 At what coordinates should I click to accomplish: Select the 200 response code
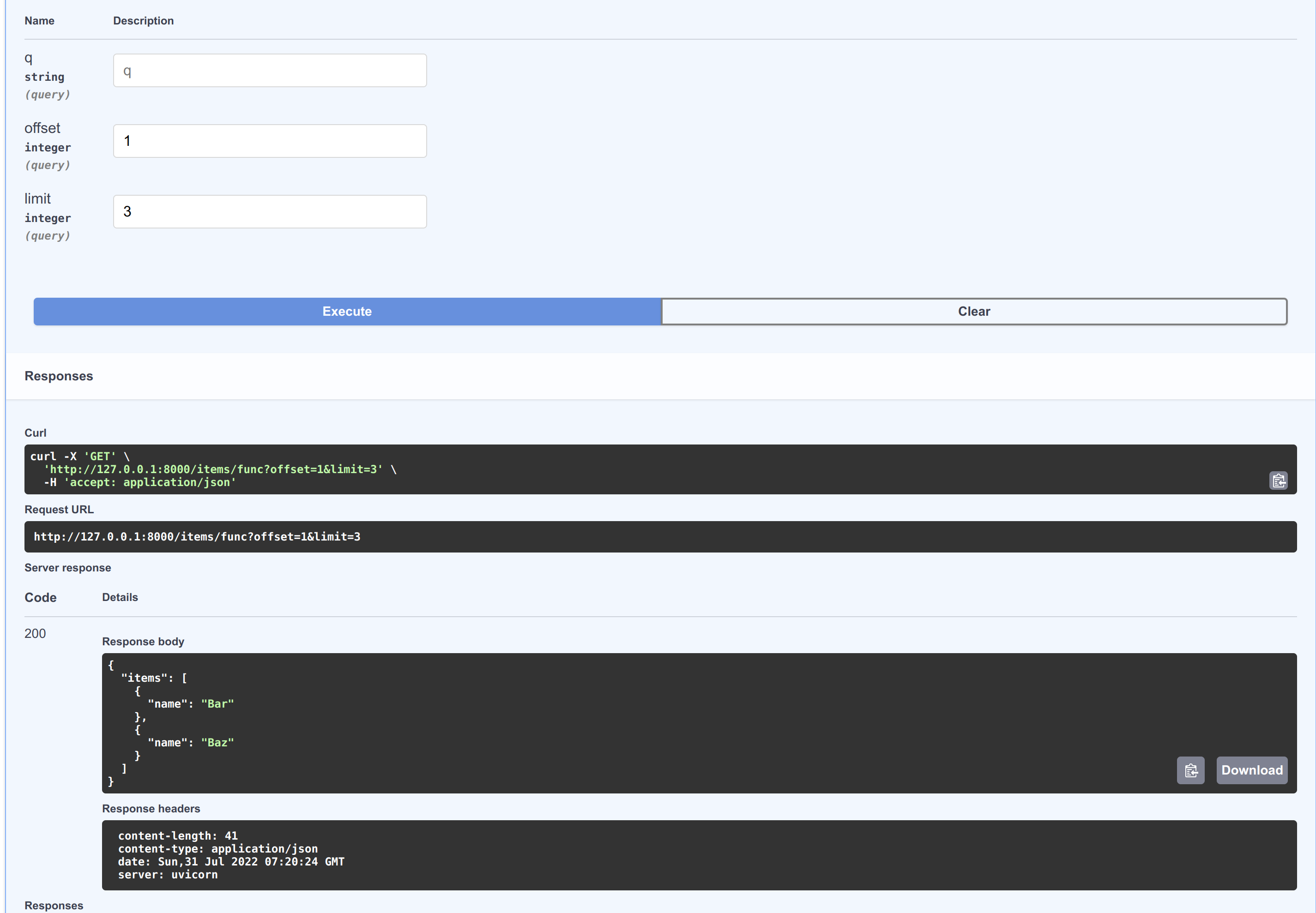click(x=35, y=634)
